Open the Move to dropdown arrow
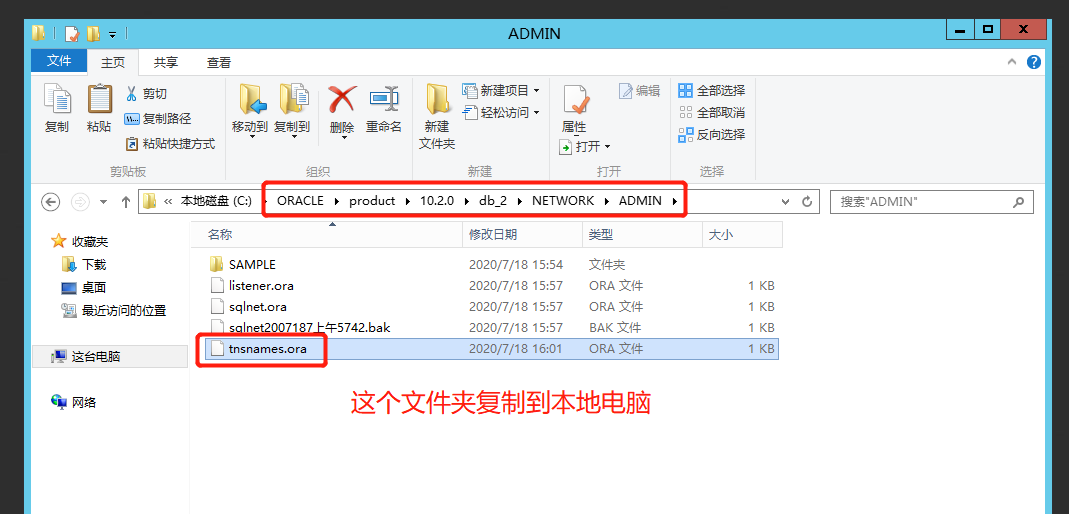This screenshot has height=514, width=1069. pyautogui.click(x=253, y=137)
